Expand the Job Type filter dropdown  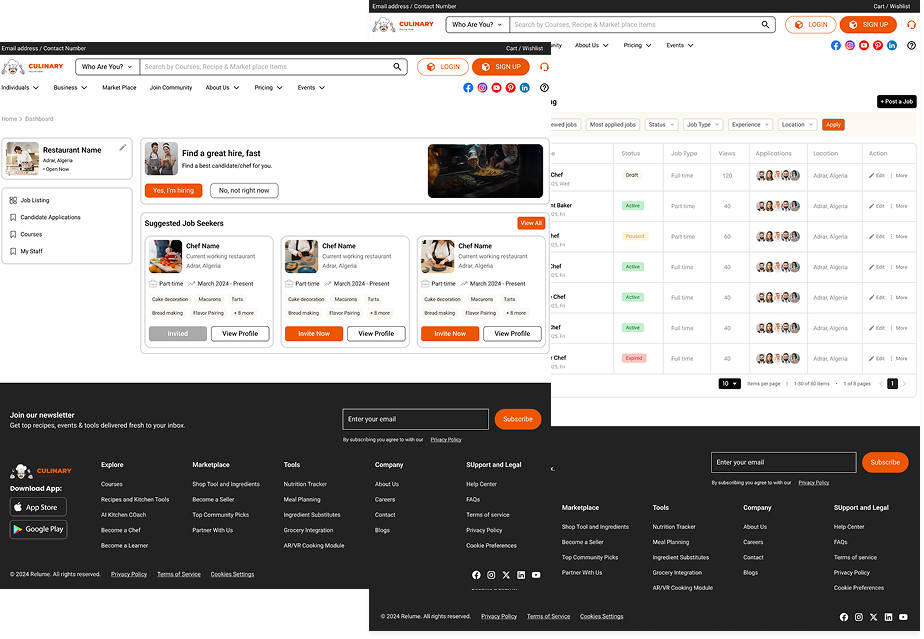(x=703, y=124)
